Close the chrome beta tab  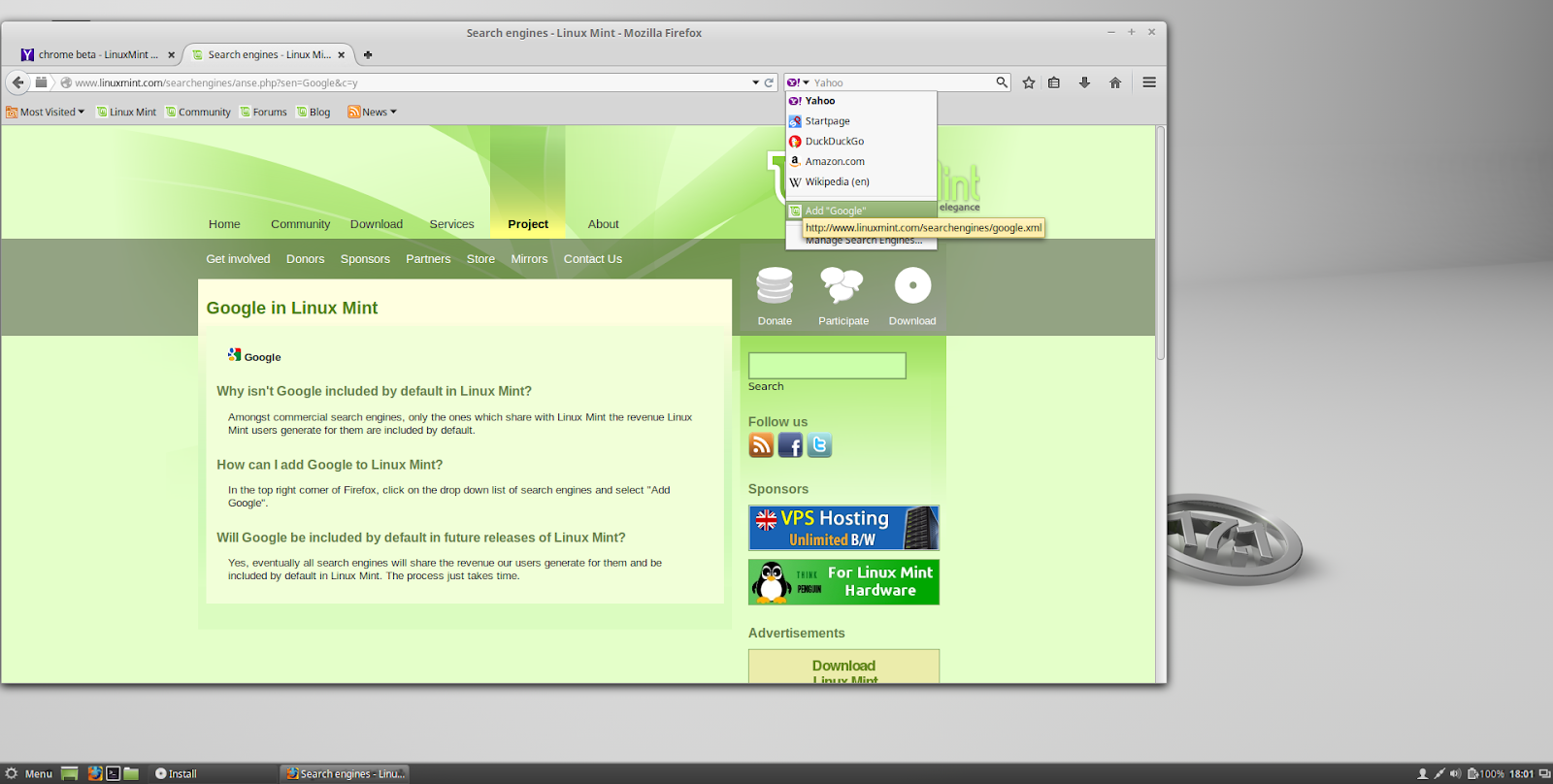[x=171, y=55]
